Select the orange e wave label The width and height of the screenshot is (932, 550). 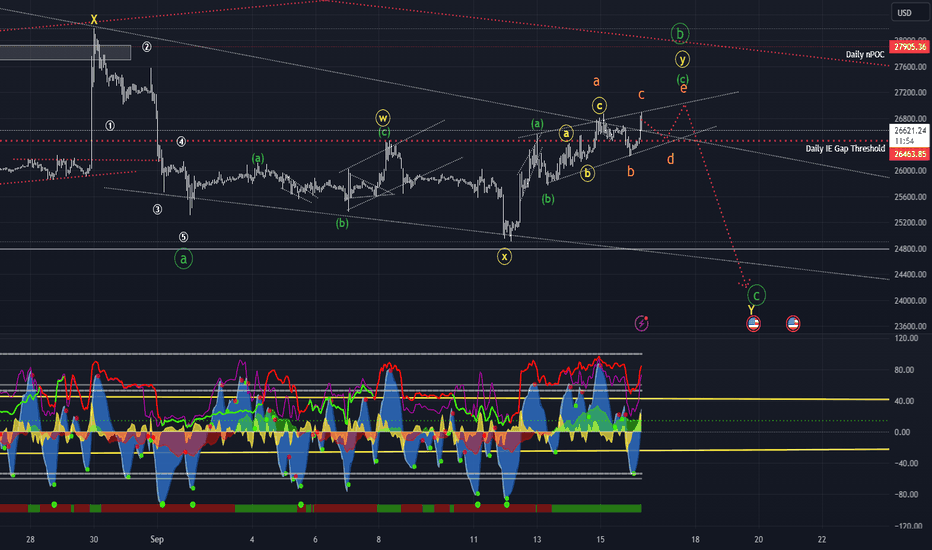(684, 88)
